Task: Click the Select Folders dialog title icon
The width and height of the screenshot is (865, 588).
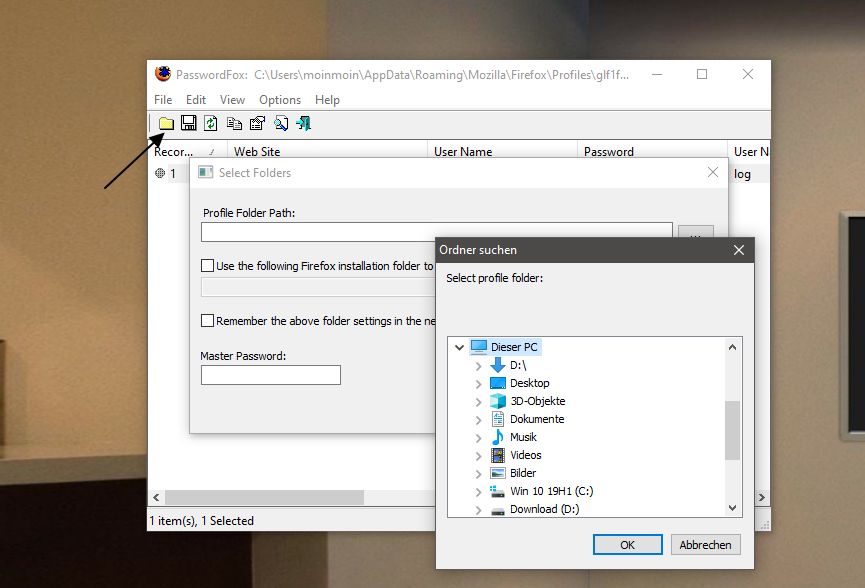Action: coord(206,173)
